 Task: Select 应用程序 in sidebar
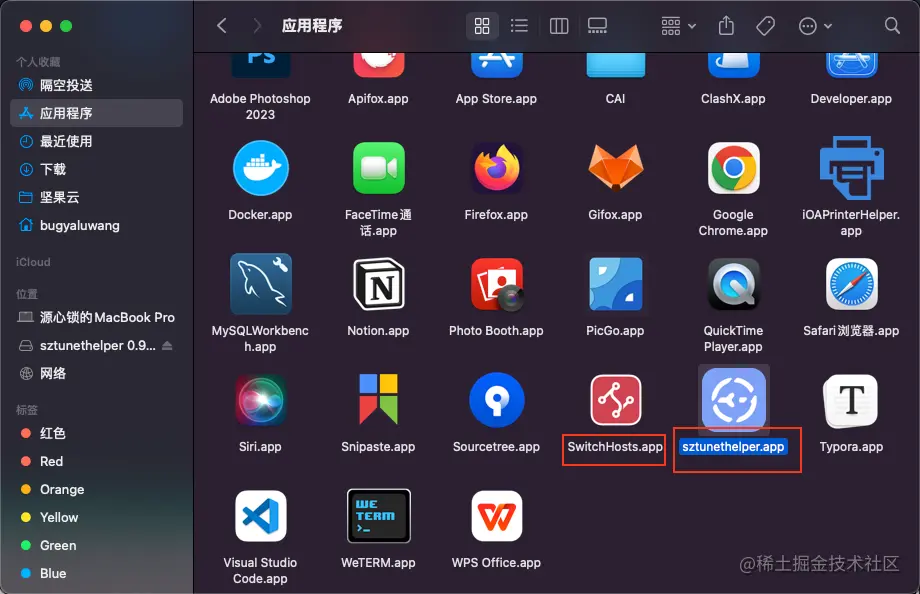point(97,113)
